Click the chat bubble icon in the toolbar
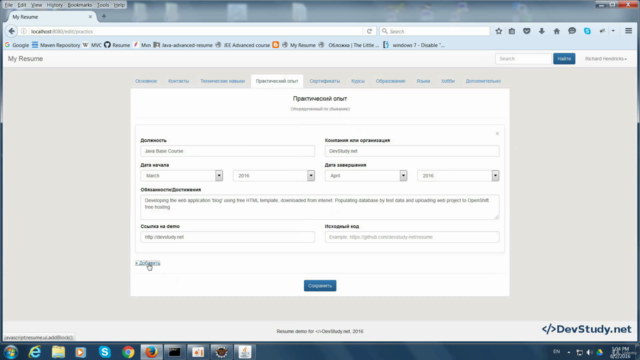Screen dimensions: 640x360 [x=572, y=31]
